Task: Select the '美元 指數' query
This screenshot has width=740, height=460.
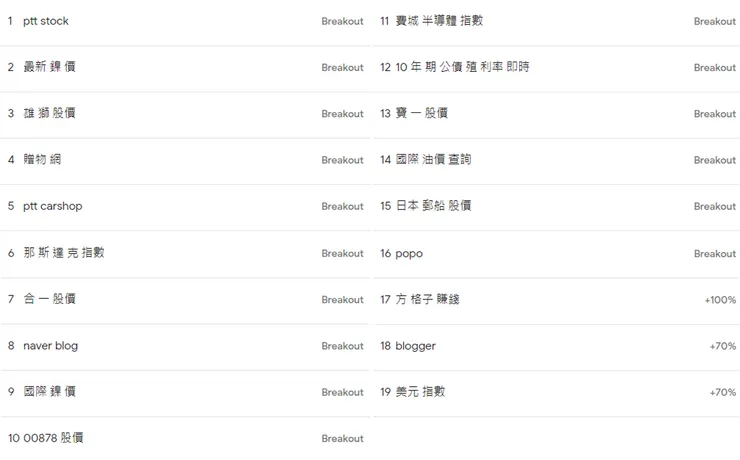Action: point(420,392)
